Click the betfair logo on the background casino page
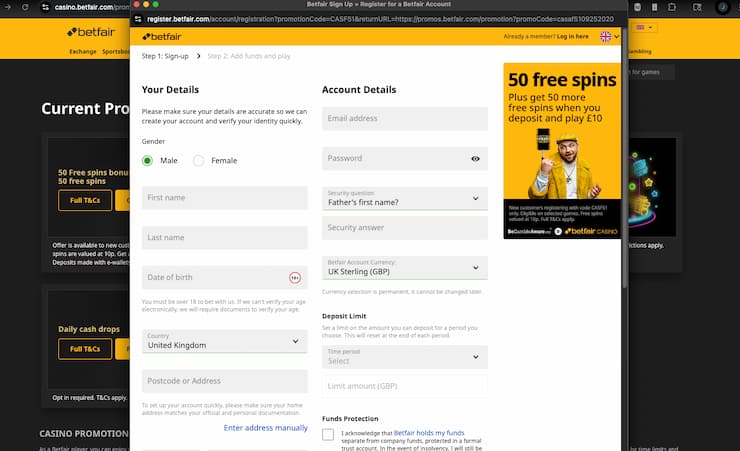Screen dimensions: 740x451 [91, 32]
